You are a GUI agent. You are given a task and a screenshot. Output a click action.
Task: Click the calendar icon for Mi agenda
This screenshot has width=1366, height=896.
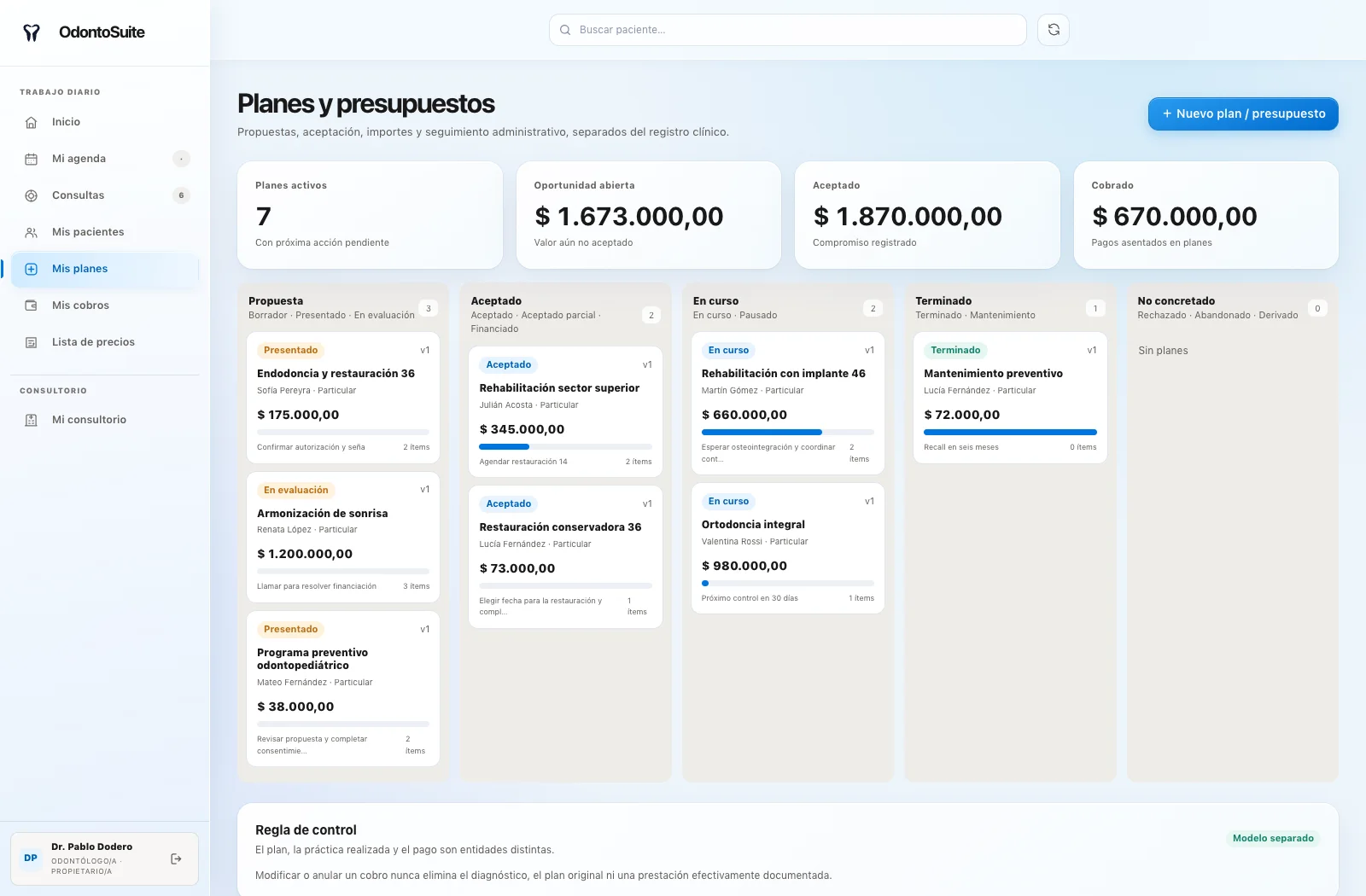[x=32, y=159]
